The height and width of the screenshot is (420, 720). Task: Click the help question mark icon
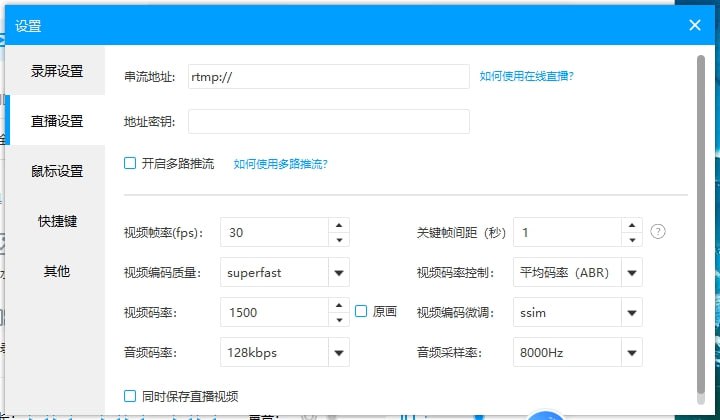click(x=657, y=232)
